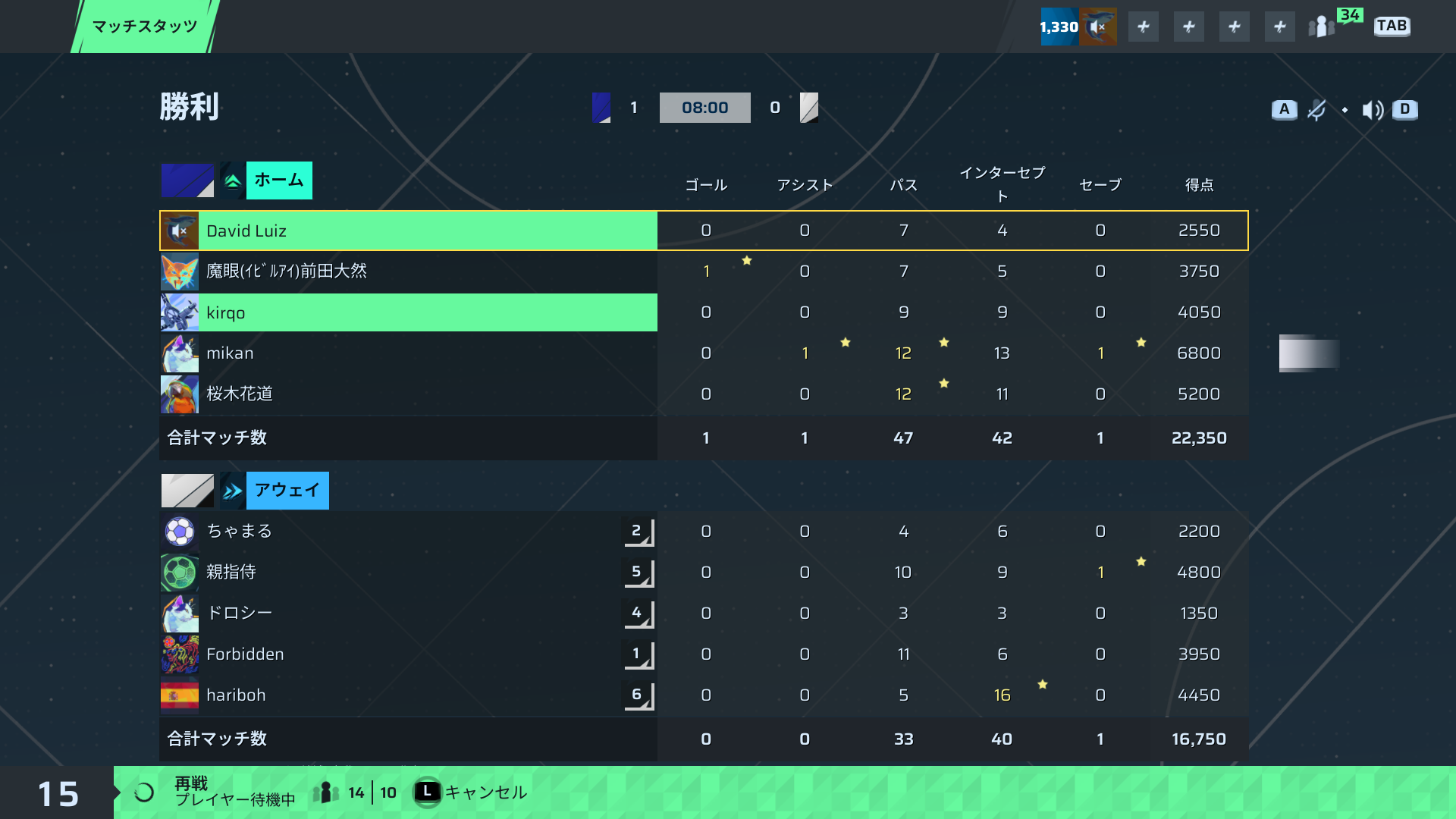Select 桜木花道's parrot avatar
The image size is (1456, 819).
click(x=180, y=394)
